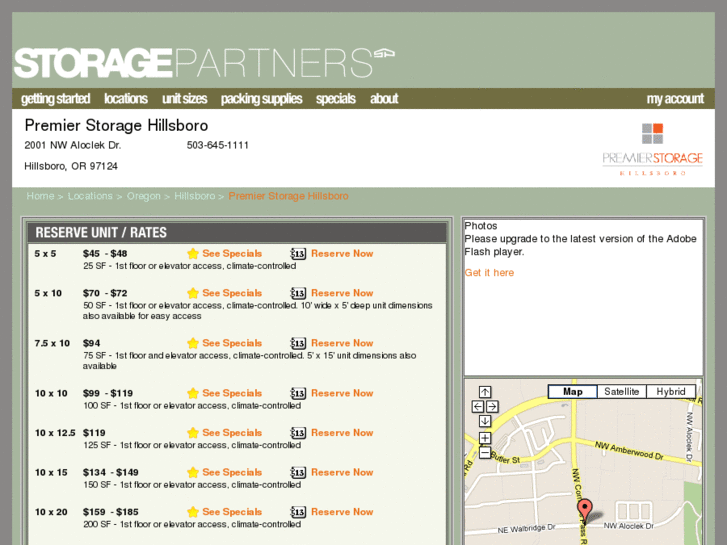Click the calendar icon in the 10 x 15 row

click(x=298, y=473)
